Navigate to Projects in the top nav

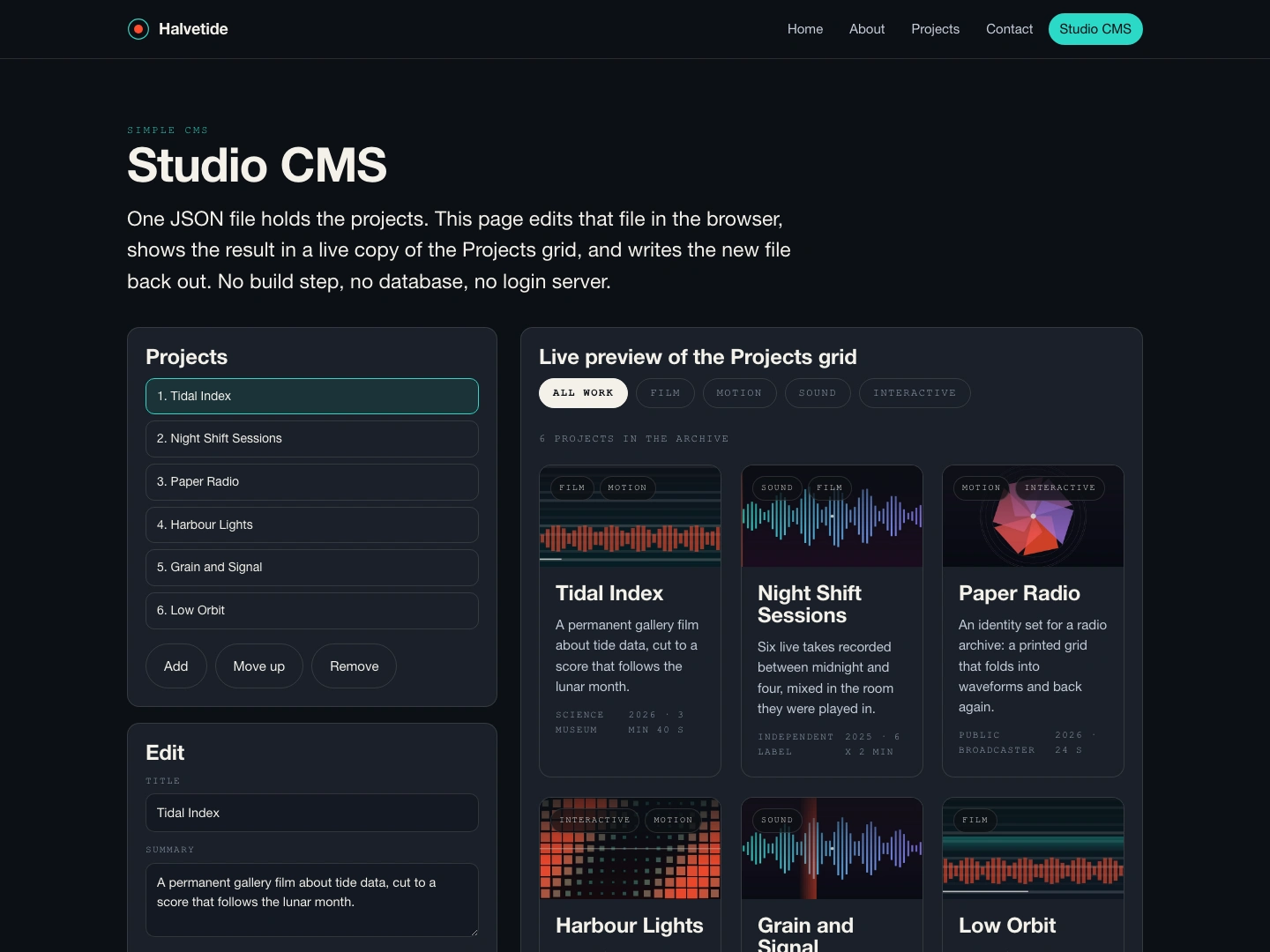click(935, 29)
